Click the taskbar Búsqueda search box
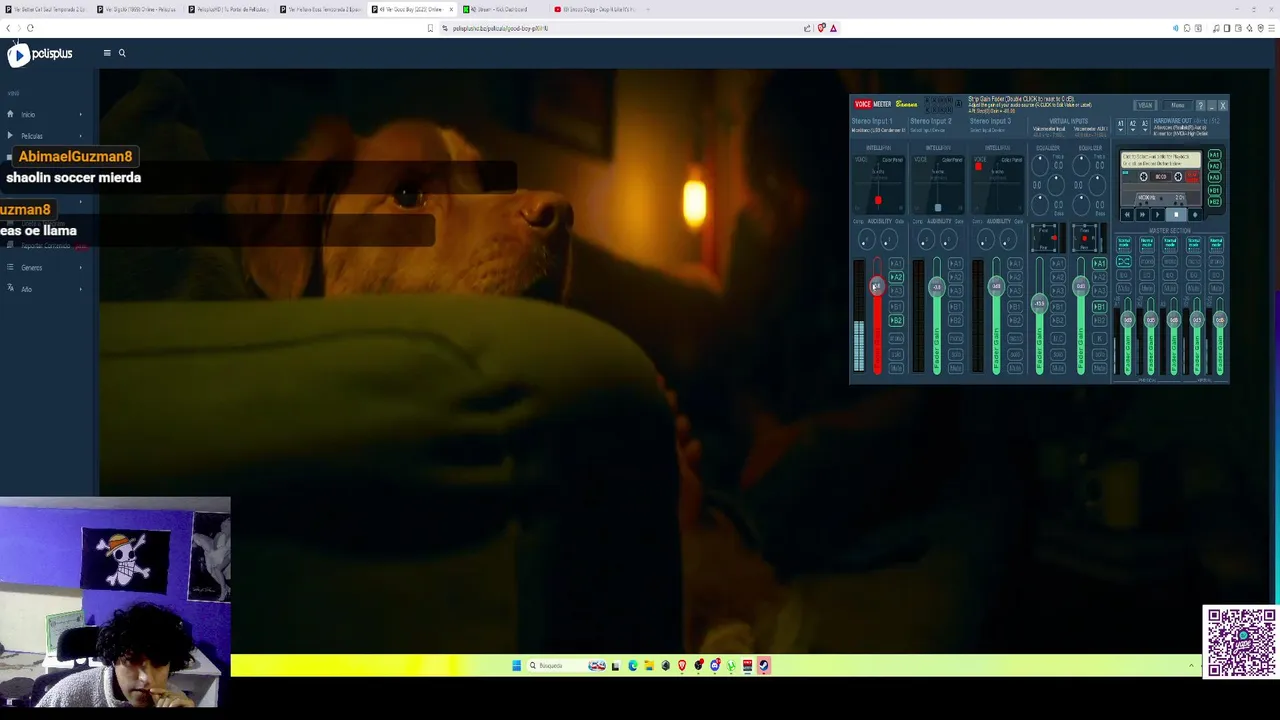This screenshot has width=1280, height=720. tap(567, 666)
